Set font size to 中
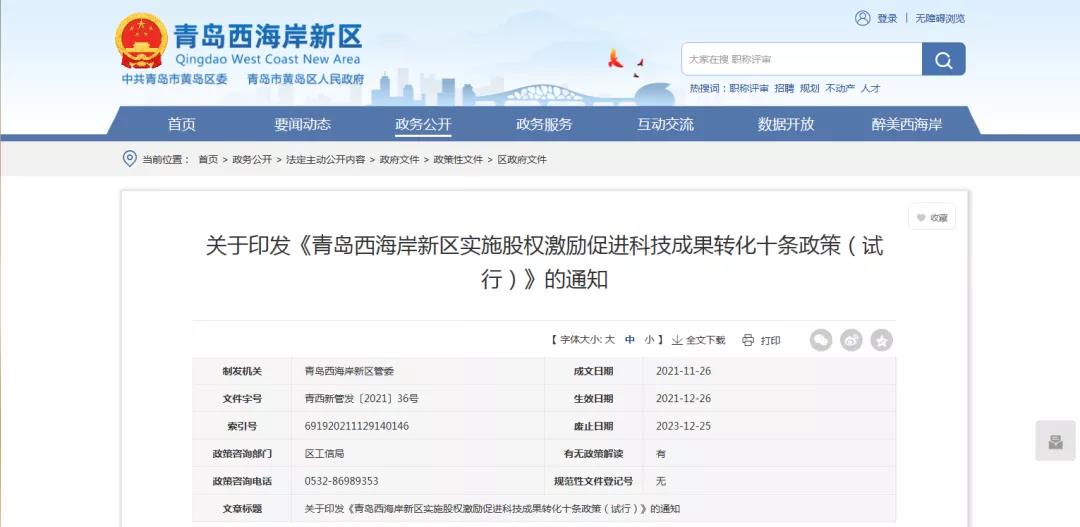The image size is (1080, 527). 630,340
